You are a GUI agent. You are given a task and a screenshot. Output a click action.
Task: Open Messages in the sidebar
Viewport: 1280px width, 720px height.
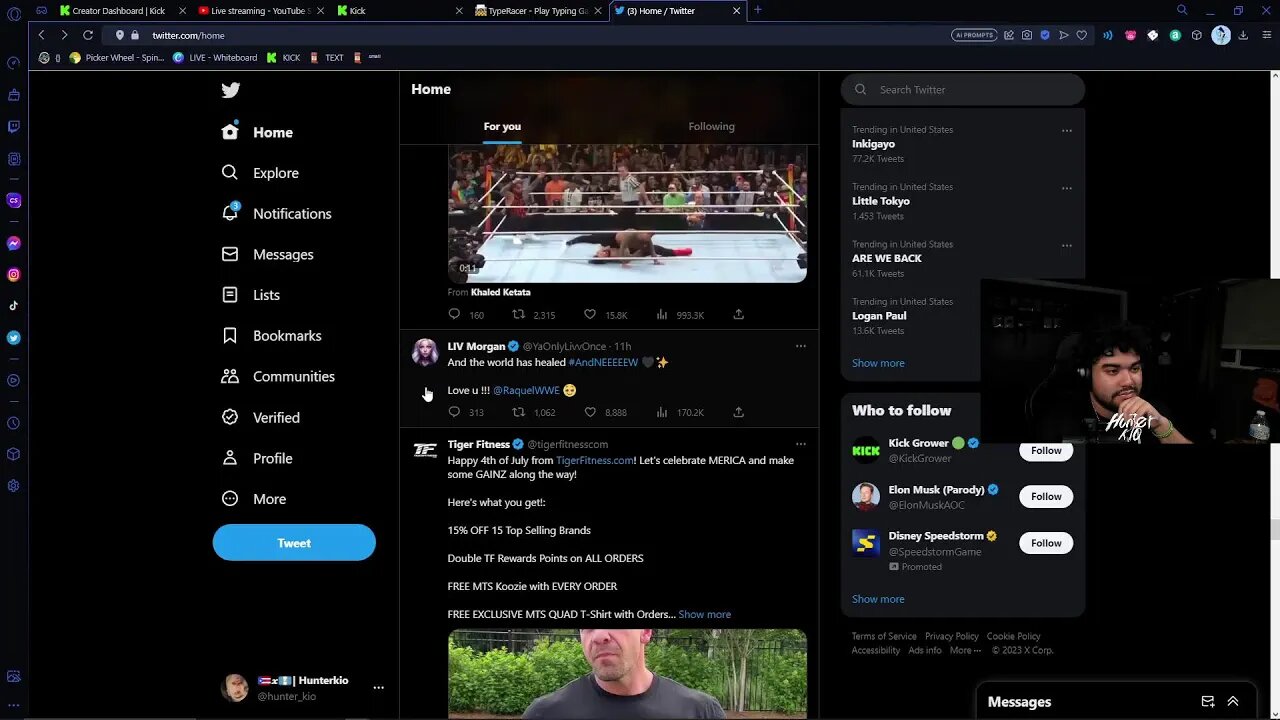point(267,255)
